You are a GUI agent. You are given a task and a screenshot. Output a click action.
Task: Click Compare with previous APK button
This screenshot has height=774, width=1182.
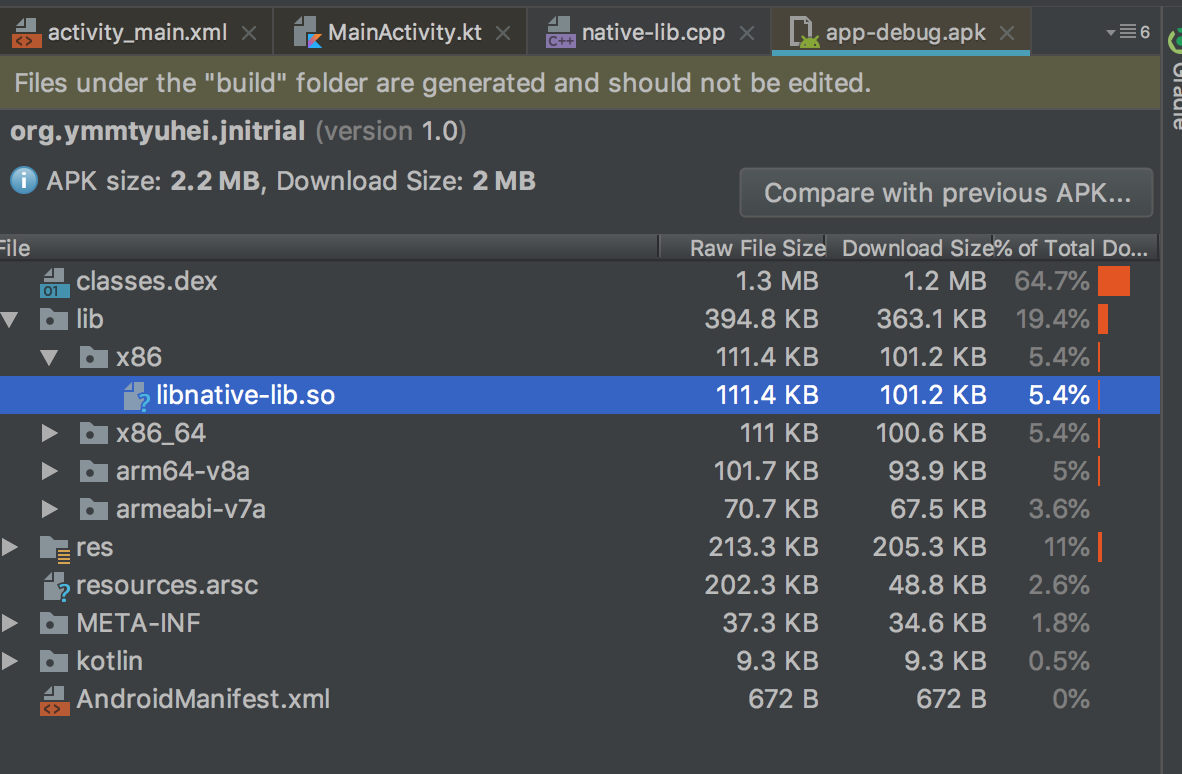point(945,192)
